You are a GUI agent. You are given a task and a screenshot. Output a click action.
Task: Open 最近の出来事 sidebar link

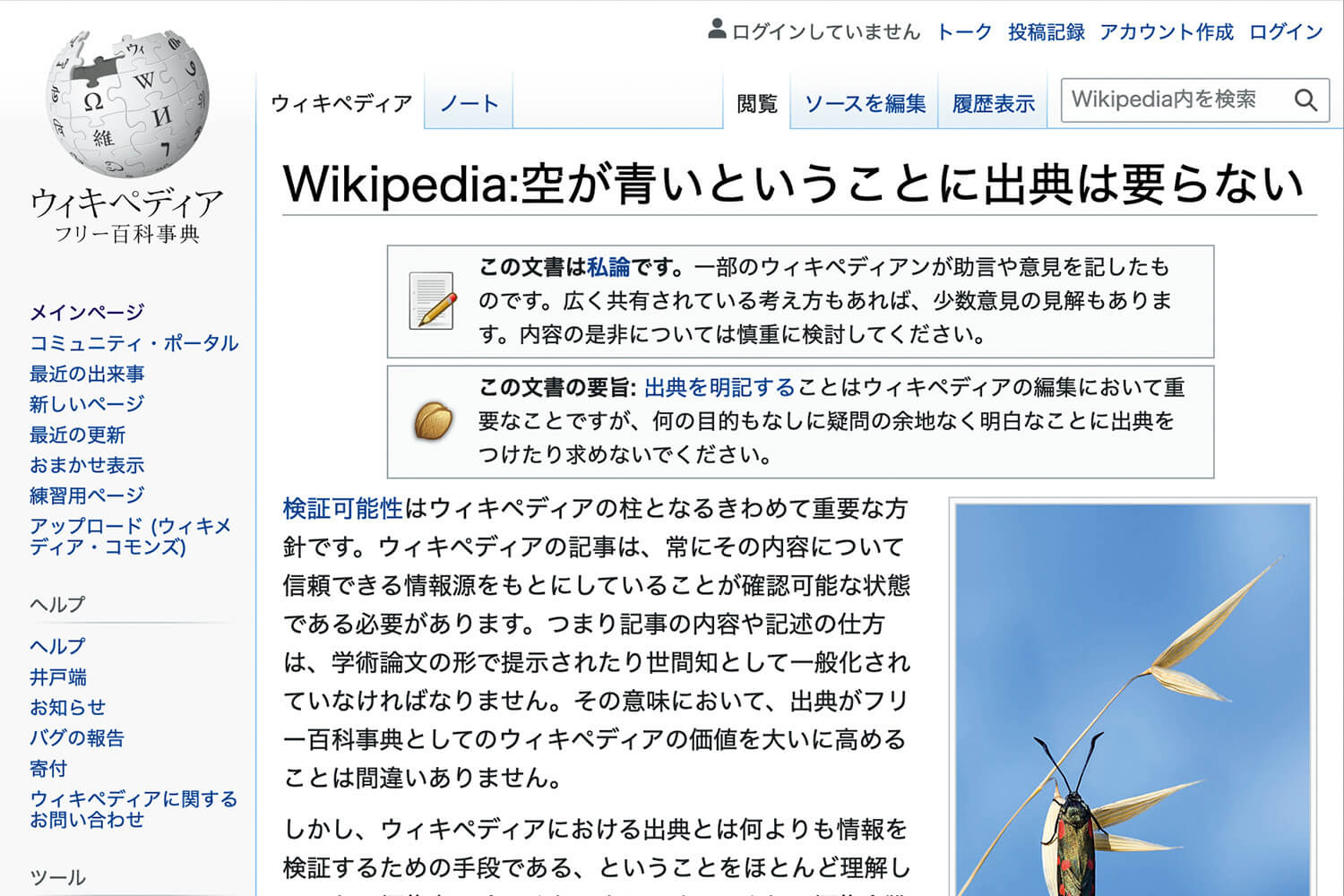[x=87, y=374]
